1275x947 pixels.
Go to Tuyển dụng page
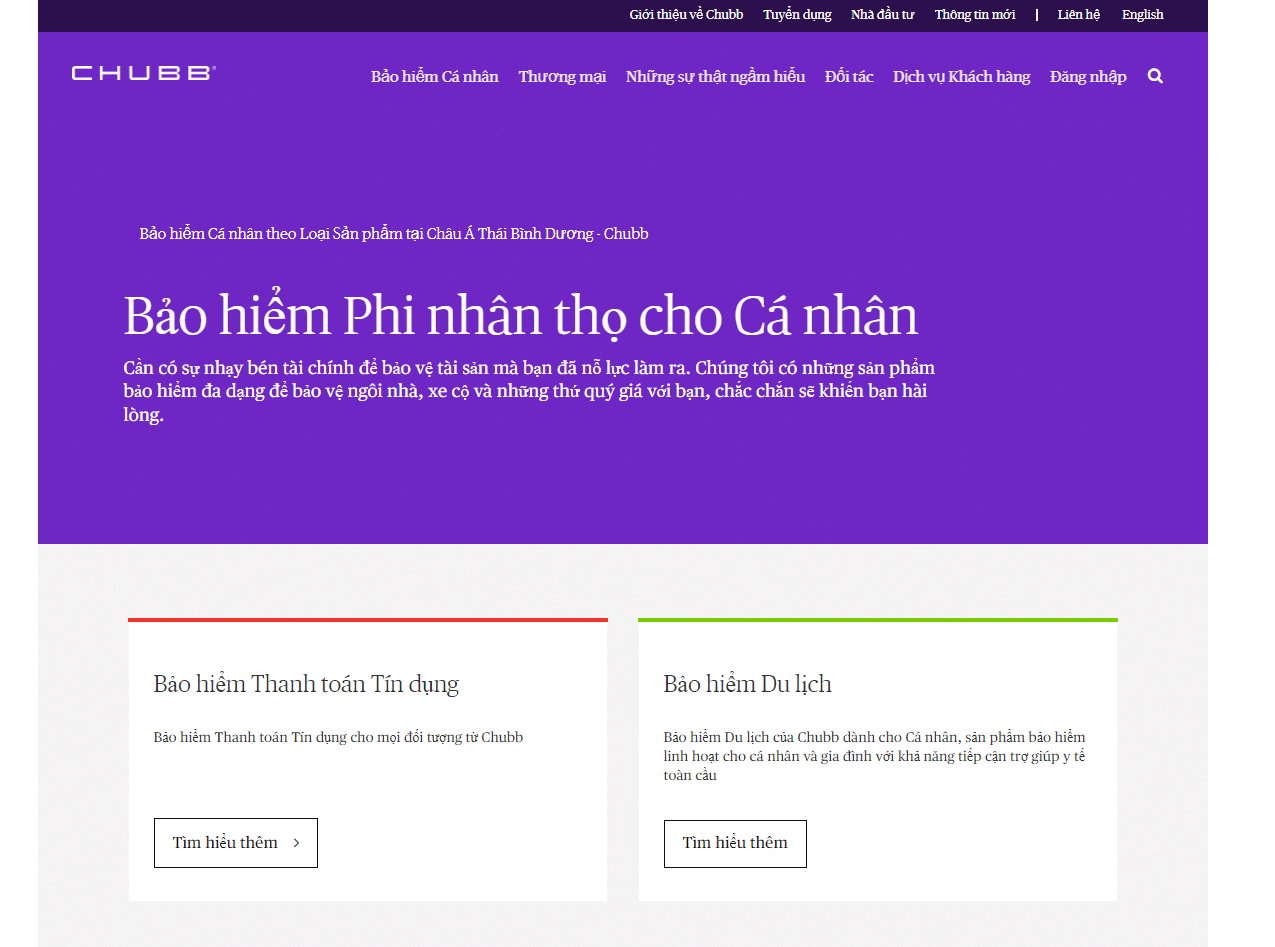797,15
